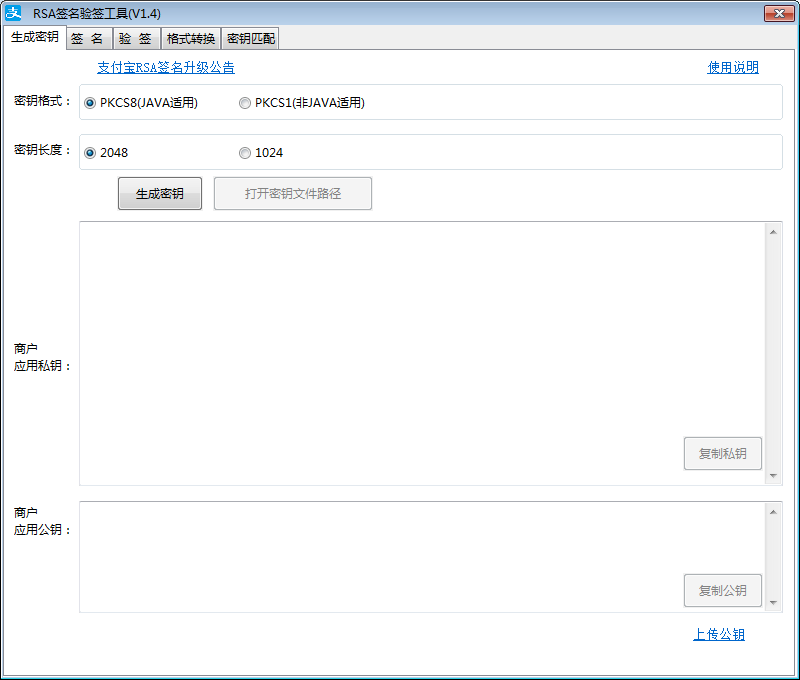Open the 密钥匹配 tab
The width and height of the screenshot is (800, 680).
coord(250,39)
